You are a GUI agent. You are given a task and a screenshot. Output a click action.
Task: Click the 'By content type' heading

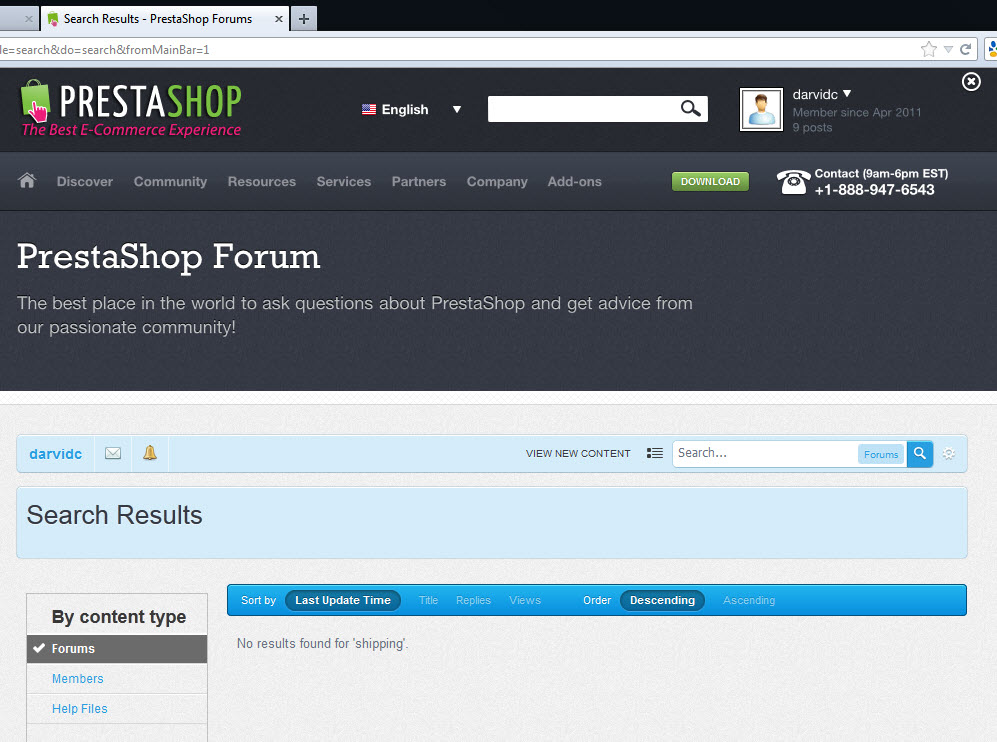119,617
